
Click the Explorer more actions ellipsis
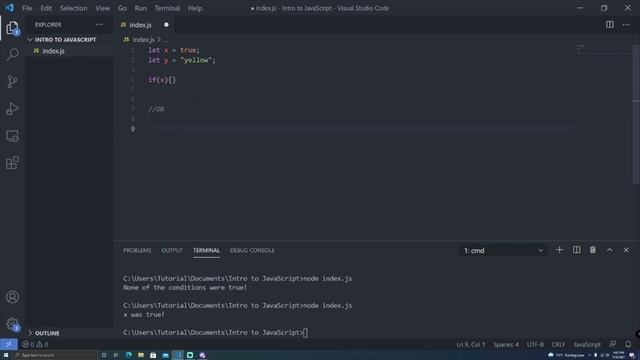(x=99, y=25)
